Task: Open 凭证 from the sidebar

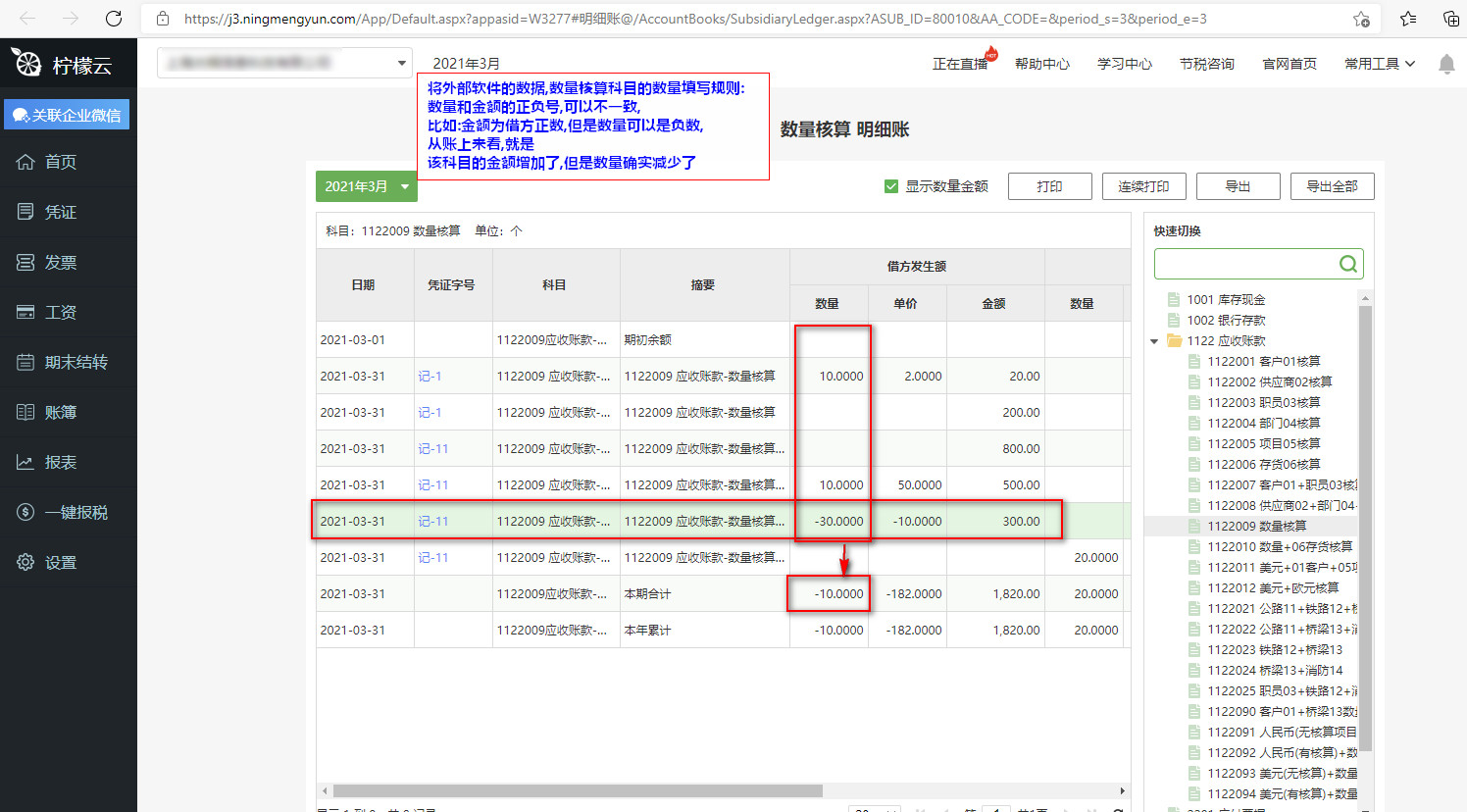Action: 60,212
